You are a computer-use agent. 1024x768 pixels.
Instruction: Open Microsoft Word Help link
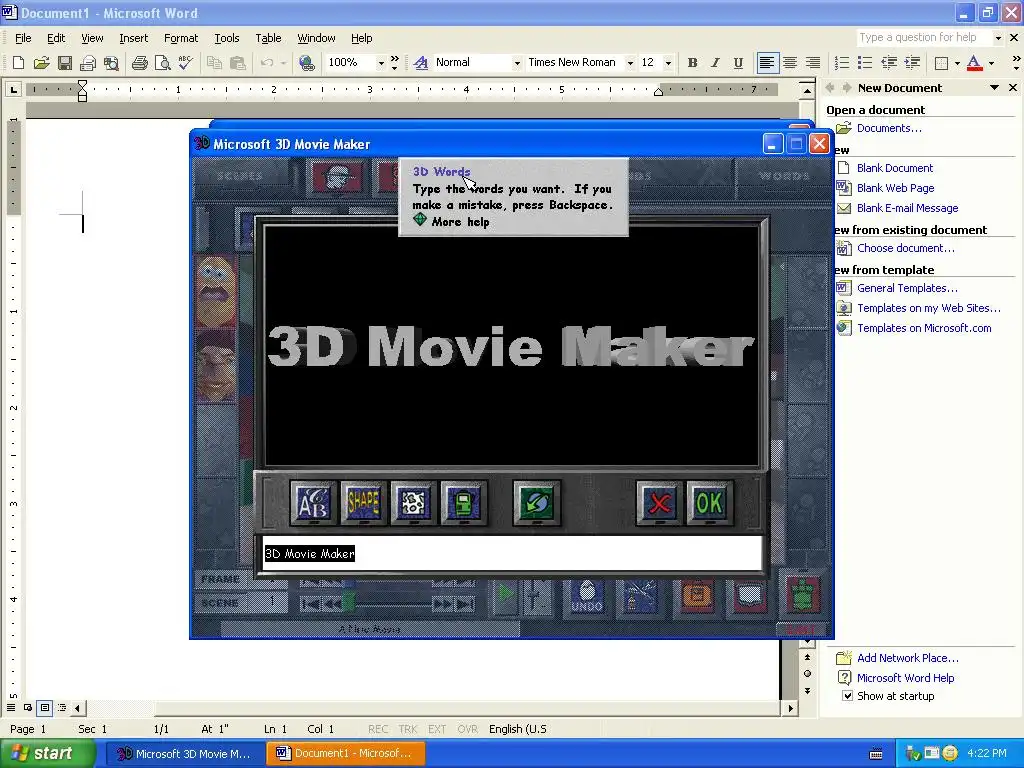coord(905,678)
